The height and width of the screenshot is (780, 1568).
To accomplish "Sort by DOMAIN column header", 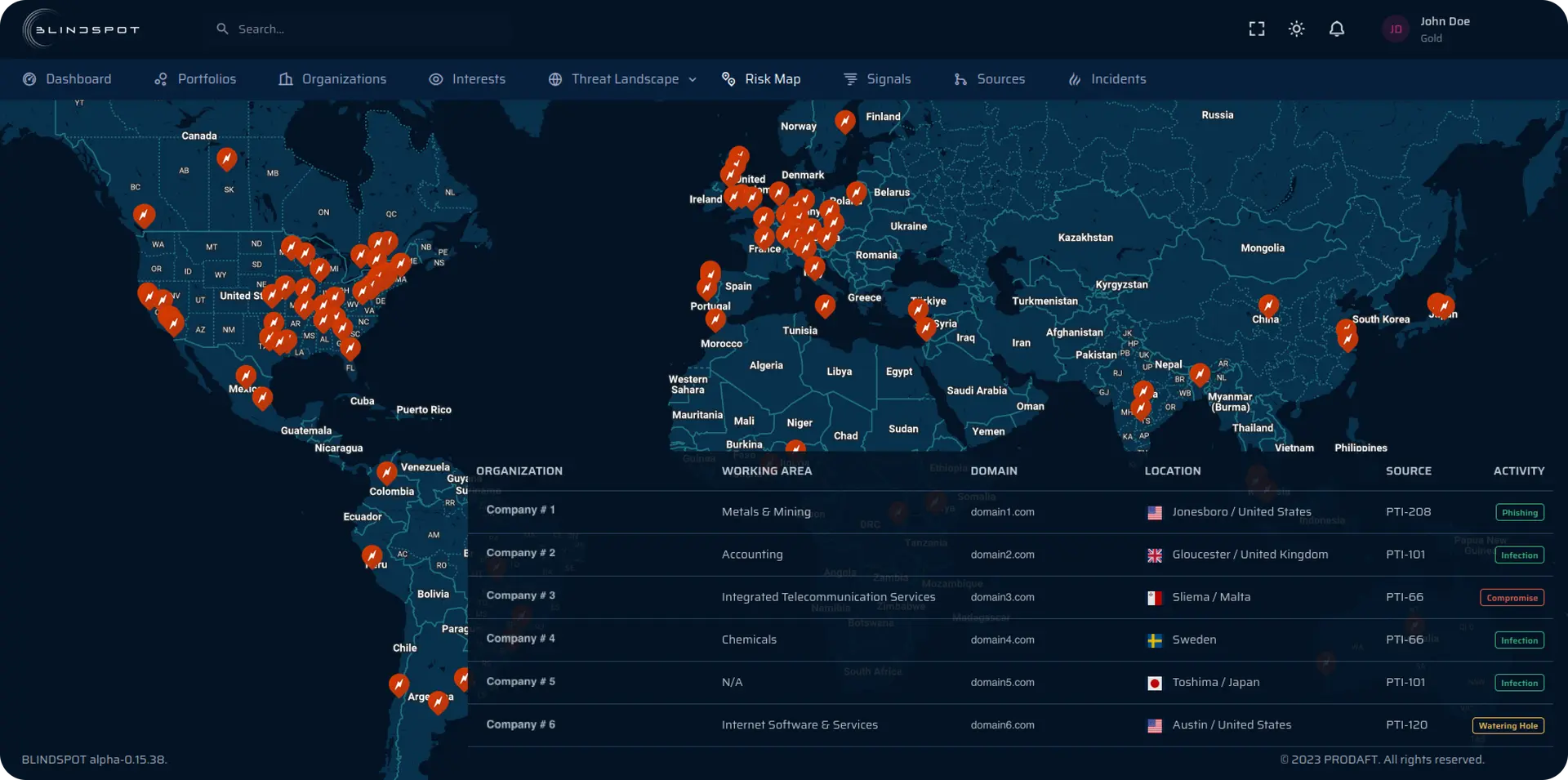I will [x=994, y=470].
